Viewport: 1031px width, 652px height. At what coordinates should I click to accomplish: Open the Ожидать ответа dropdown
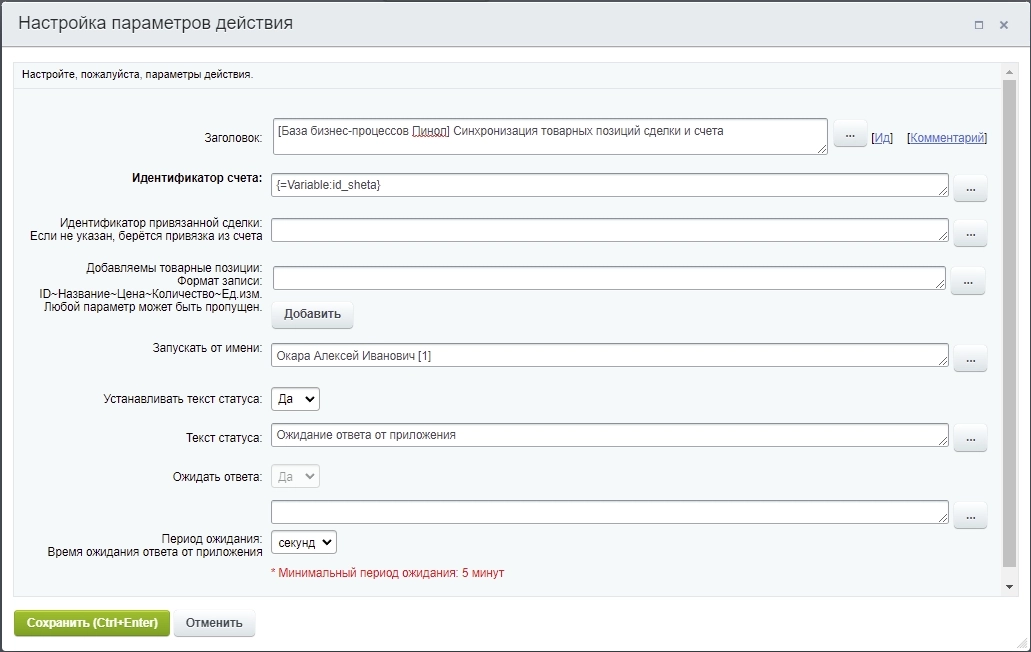296,477
